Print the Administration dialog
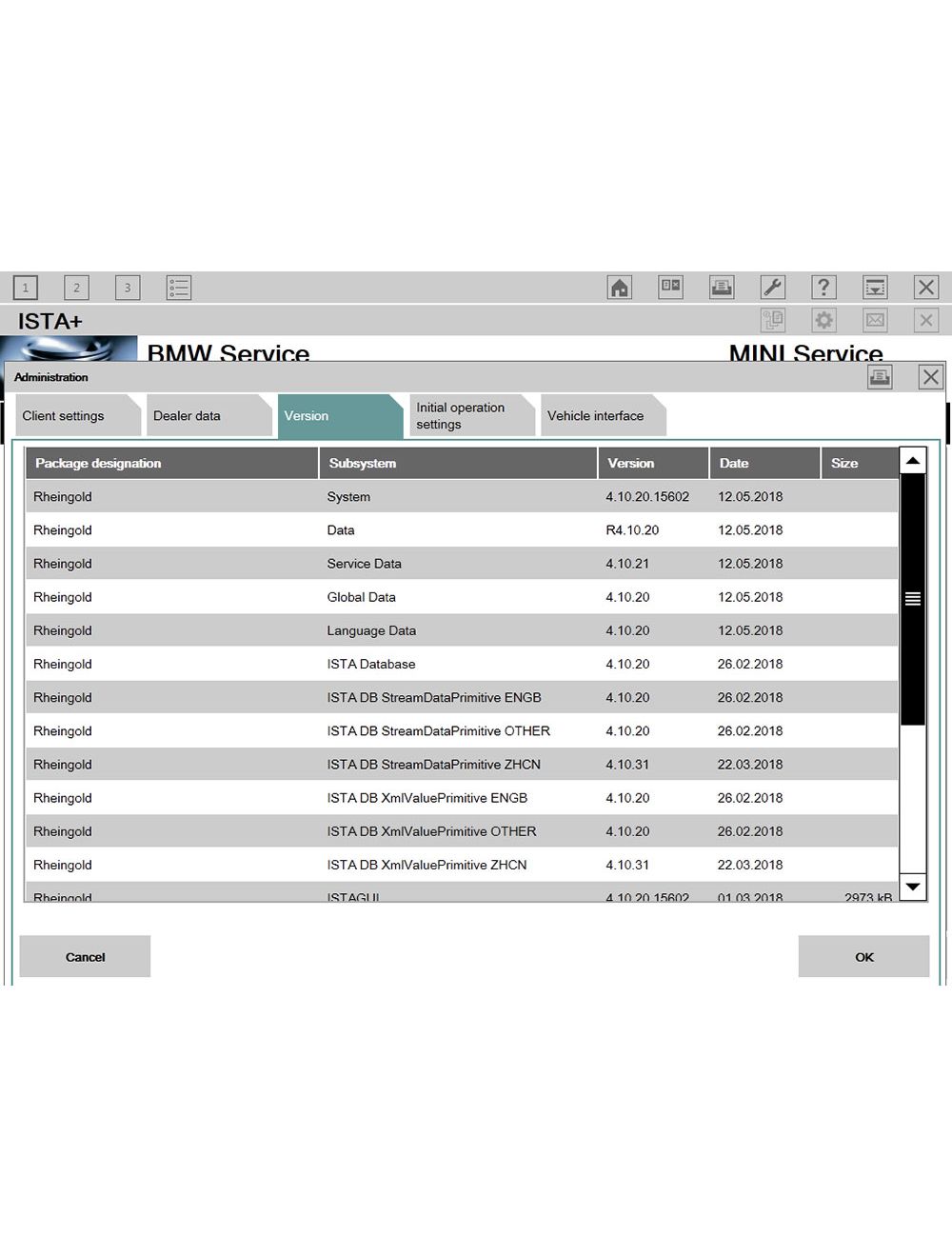Viewport: 952px width, 1257px height. (x=880, y=377)
